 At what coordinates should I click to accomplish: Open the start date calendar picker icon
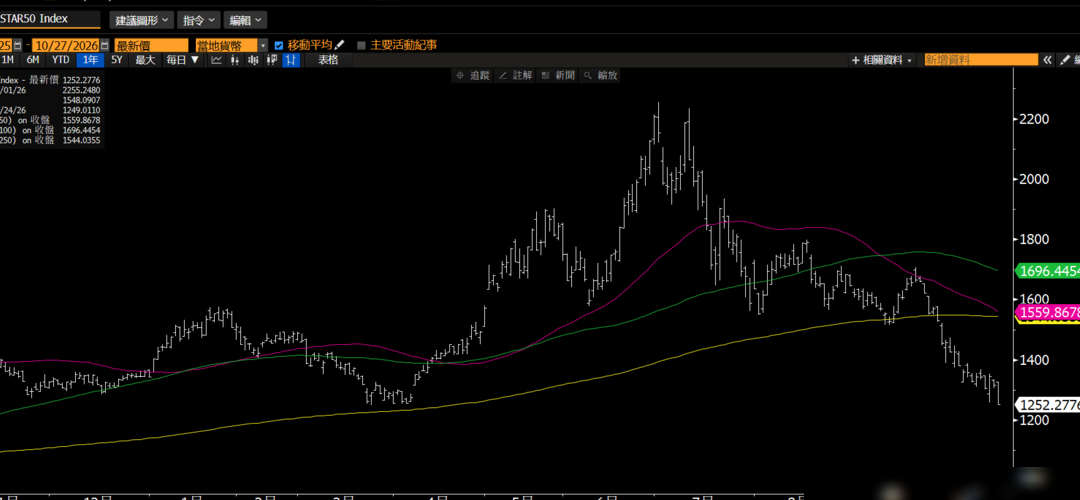18,45
